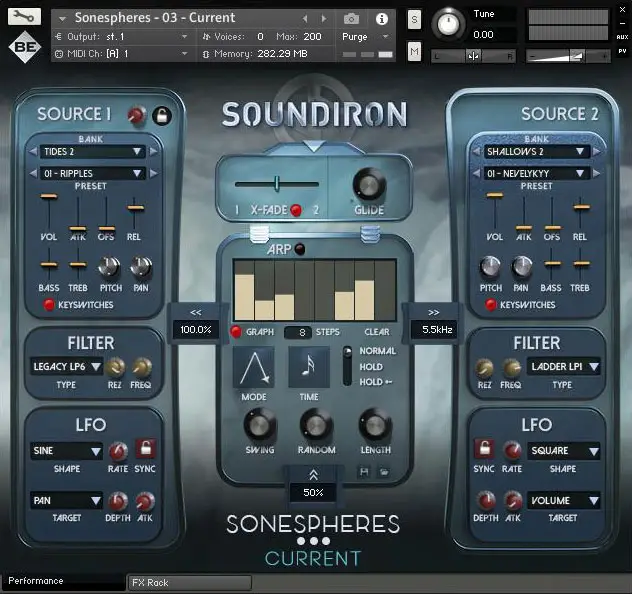Click the Source 2 REL slider
The image size is (632, 594).
pos(582,212)
